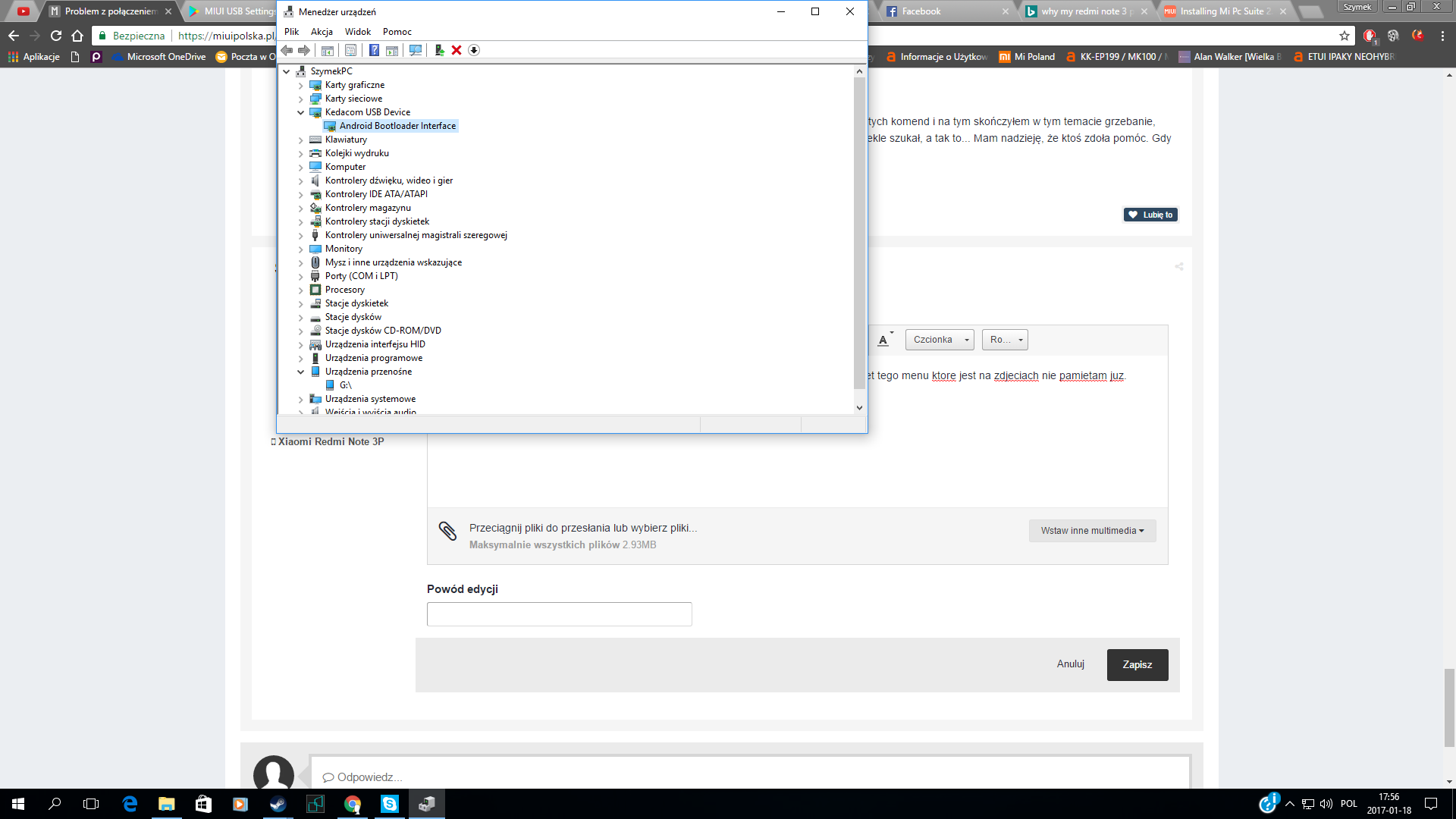
Task: Open the Widok menu
Action: pyautogui.click(x=358, y=32)
